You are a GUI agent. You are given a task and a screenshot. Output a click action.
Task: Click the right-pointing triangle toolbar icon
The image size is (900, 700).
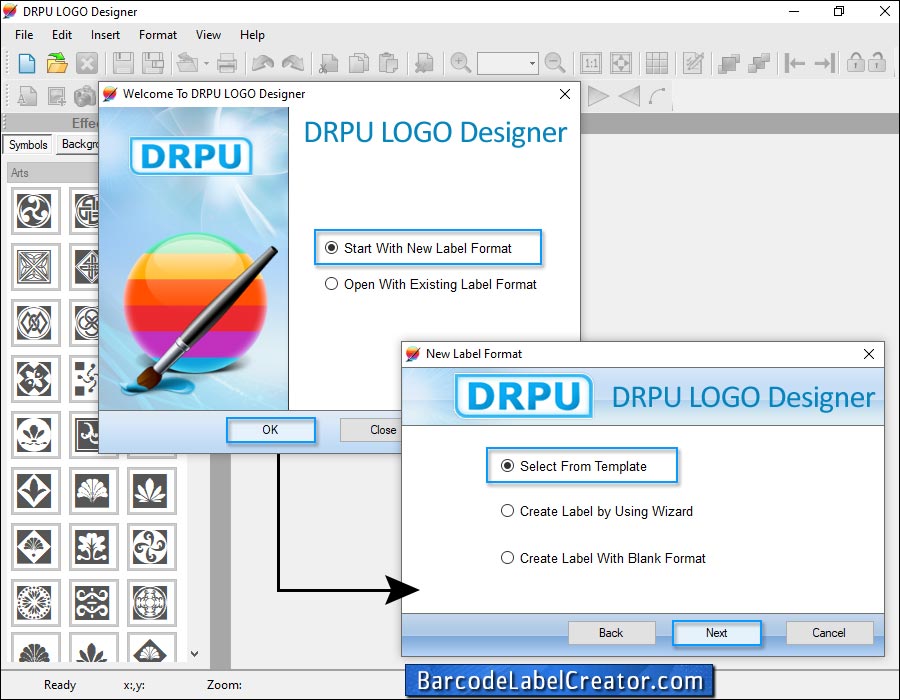point(598,96)
